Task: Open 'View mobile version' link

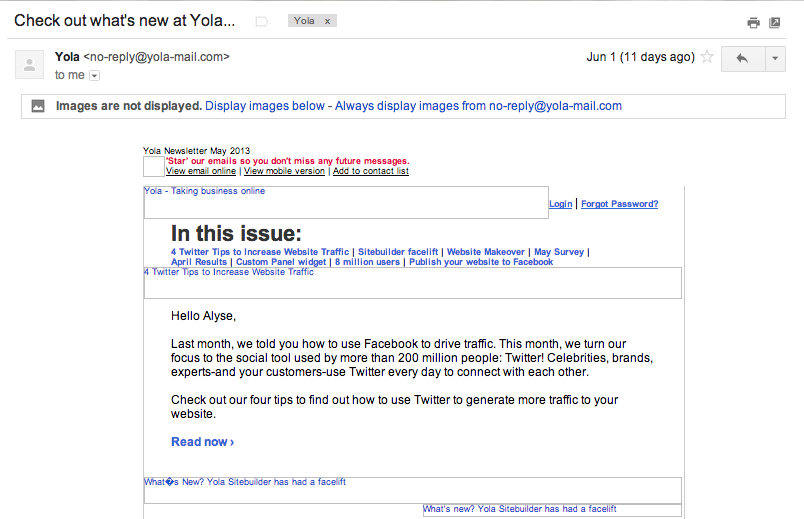Action: (284, 171)
